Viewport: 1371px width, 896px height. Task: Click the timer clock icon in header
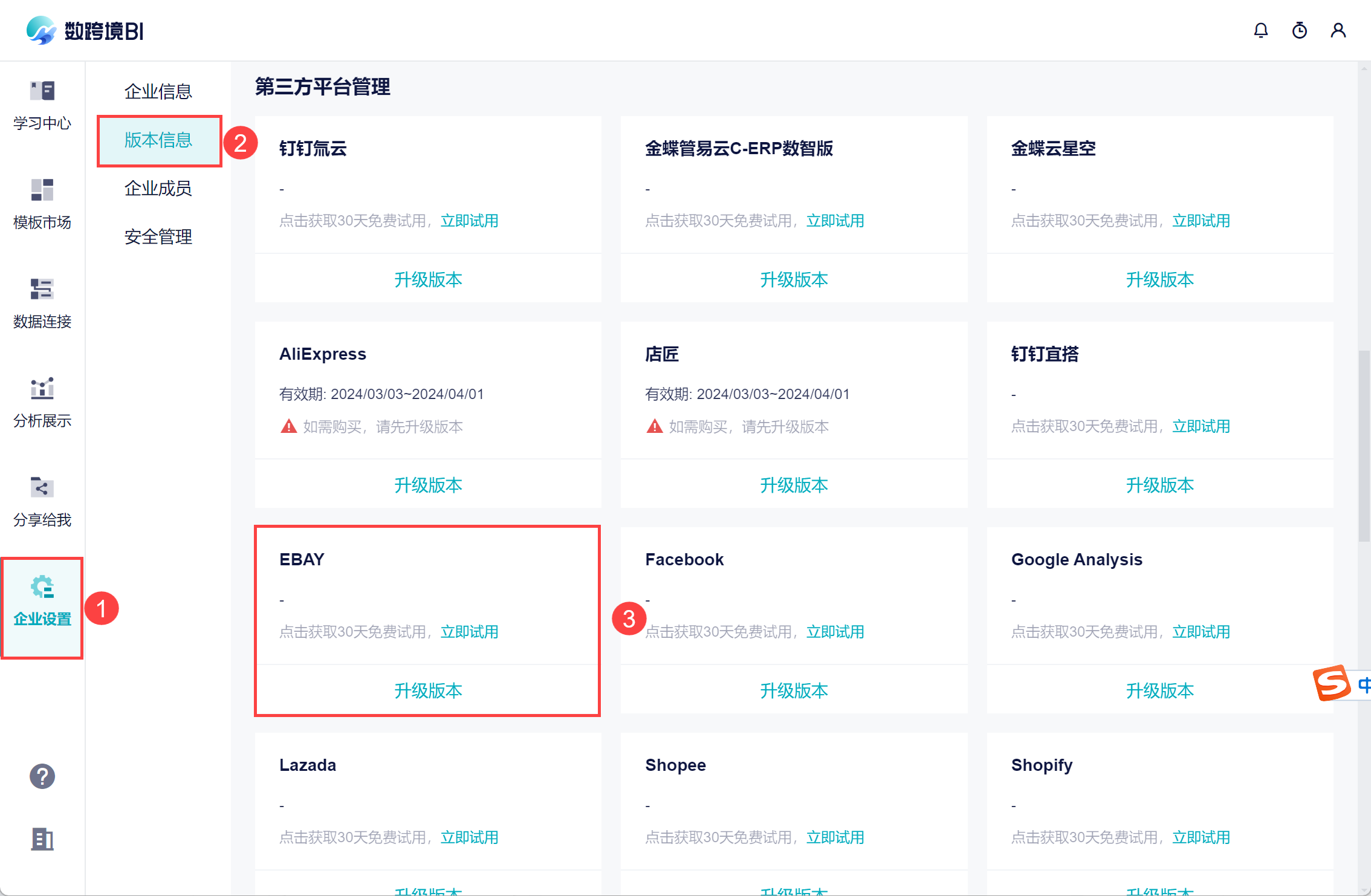point(1299,30)
